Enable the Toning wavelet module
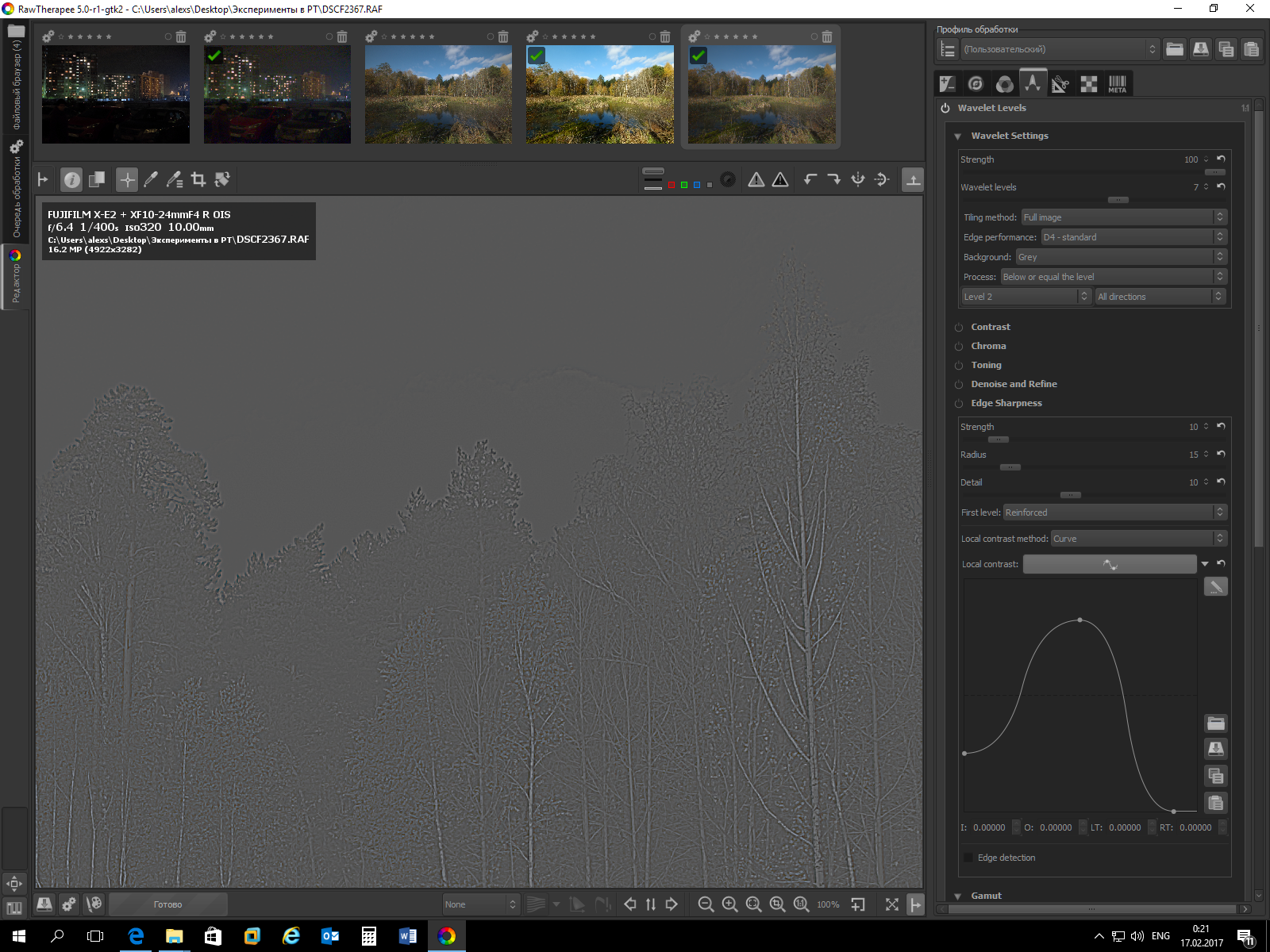 pos(959,366)
